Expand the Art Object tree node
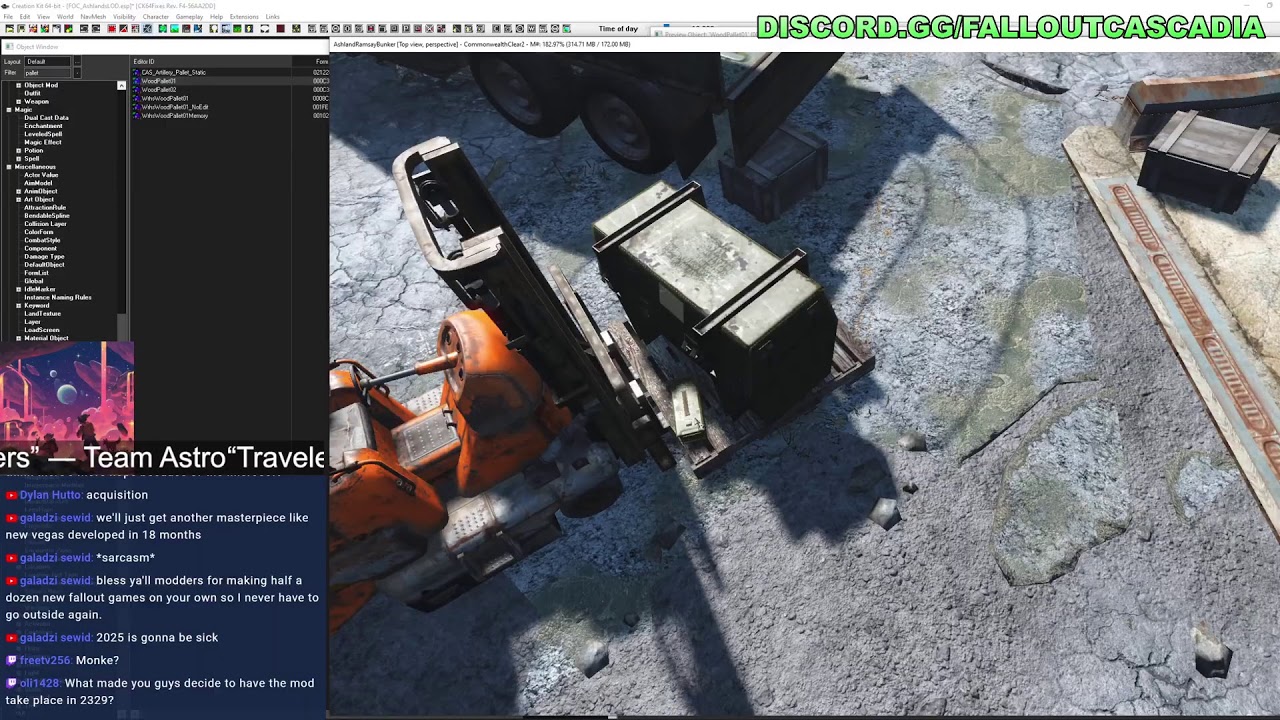Viewport: 1280px width, 720px height. [18, 199]
